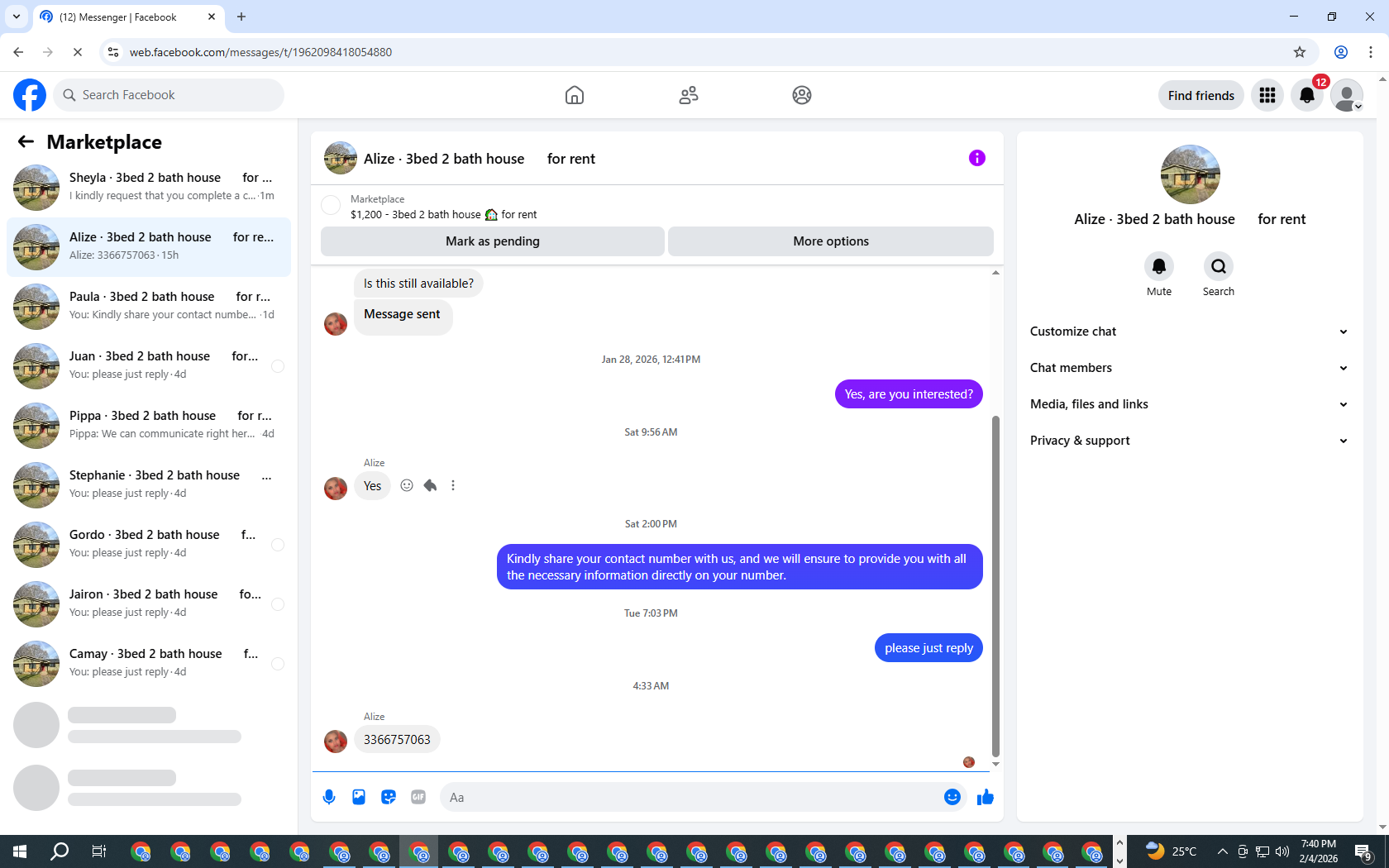Click chat scrollbar down arrow
1389x868 pixels.
tap(995, 764)
